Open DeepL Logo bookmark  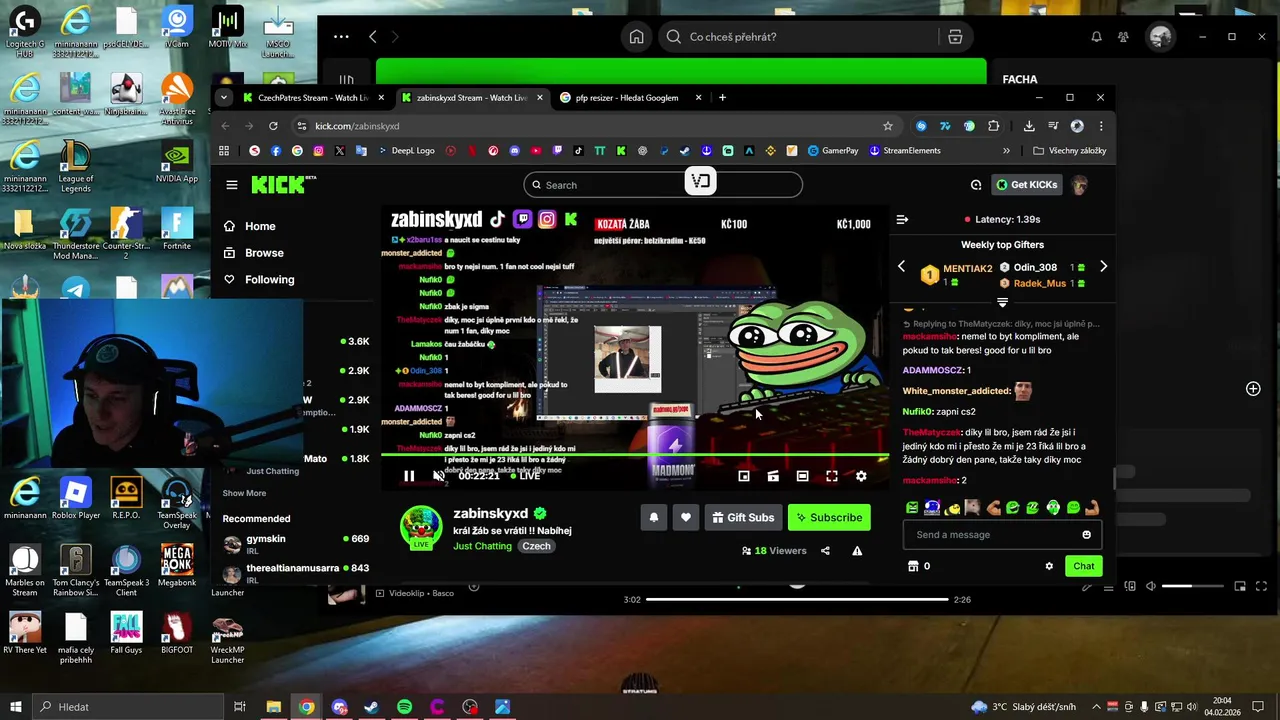(x=406, y=151)
